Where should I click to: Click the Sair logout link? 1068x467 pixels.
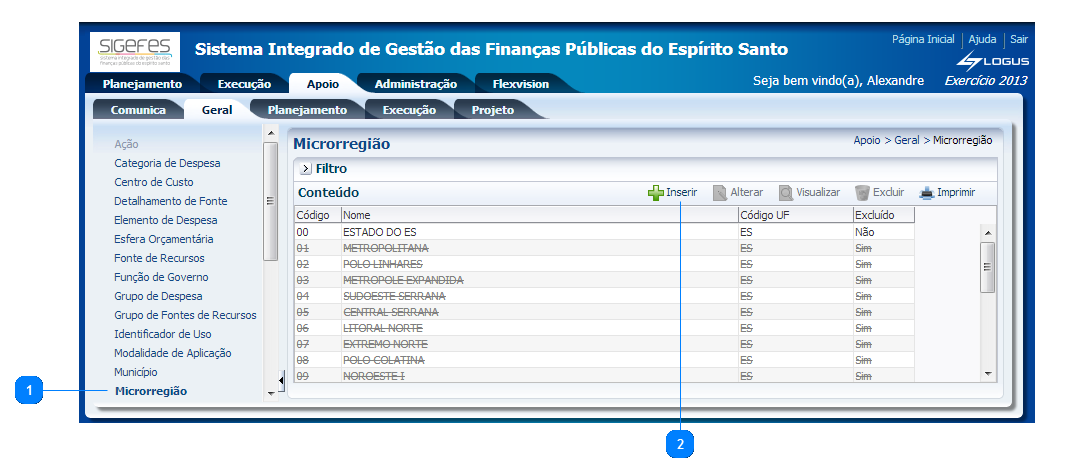pos(1019,39)
